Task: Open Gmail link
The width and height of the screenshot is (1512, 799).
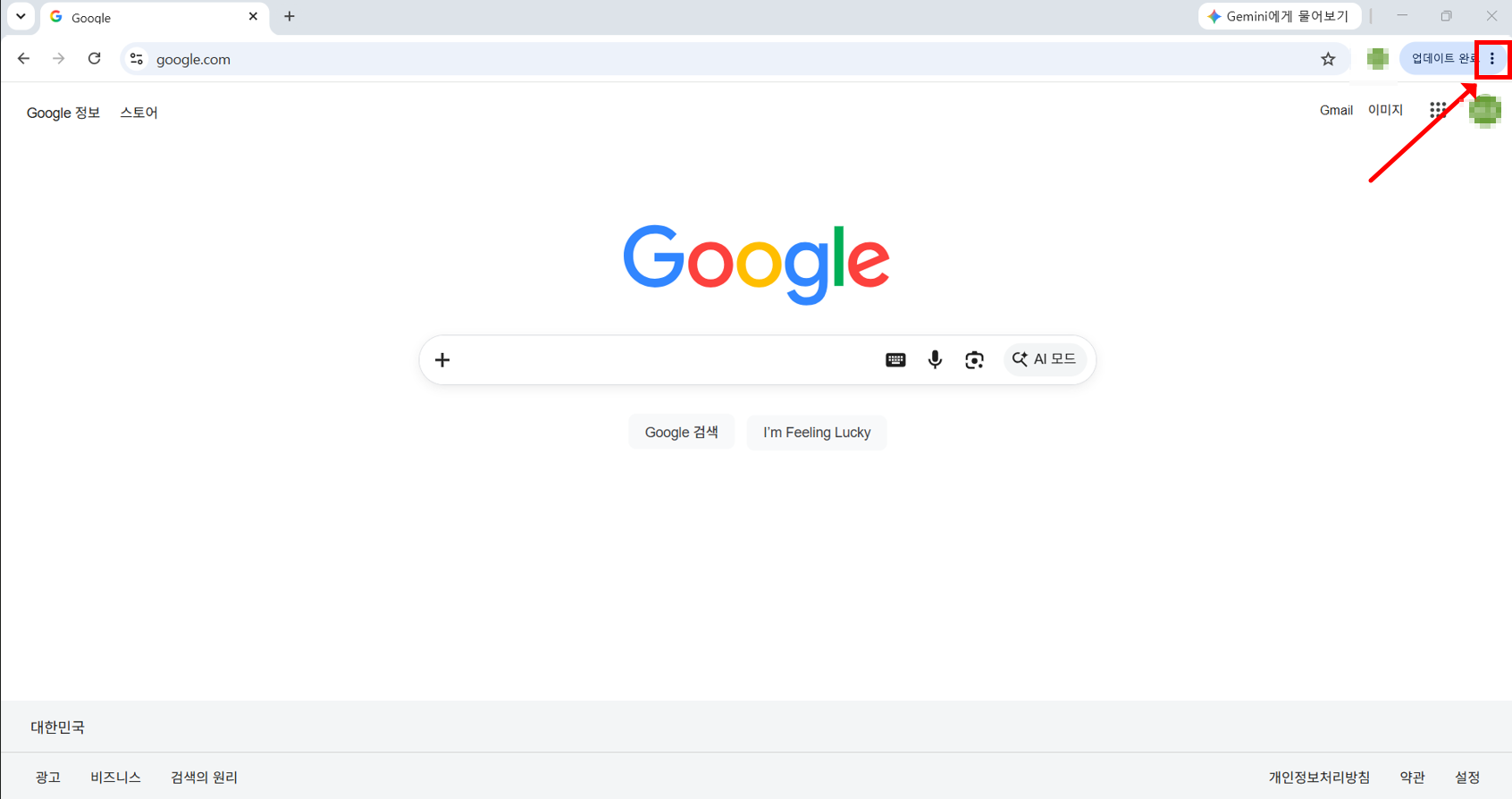Action: click(1336, 110)
